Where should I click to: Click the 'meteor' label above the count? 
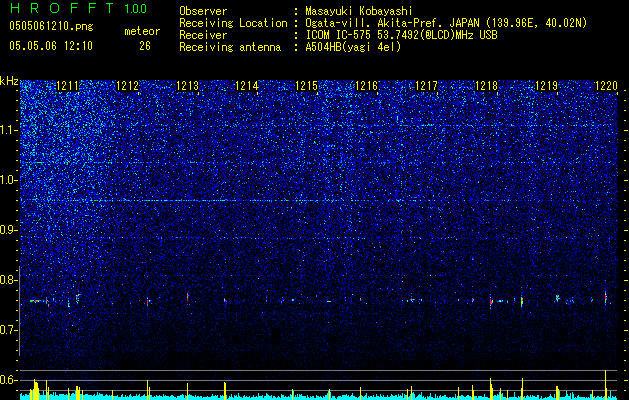point(142,31)
